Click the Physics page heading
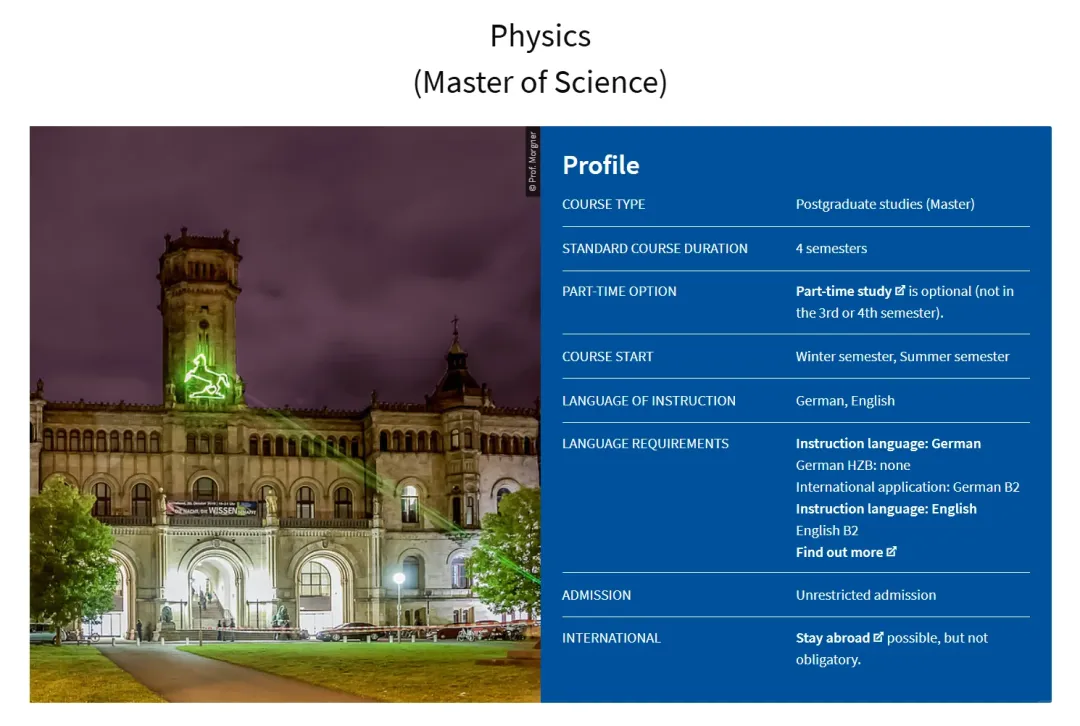This screenshot has width=1080, height=726. (540, 36)
